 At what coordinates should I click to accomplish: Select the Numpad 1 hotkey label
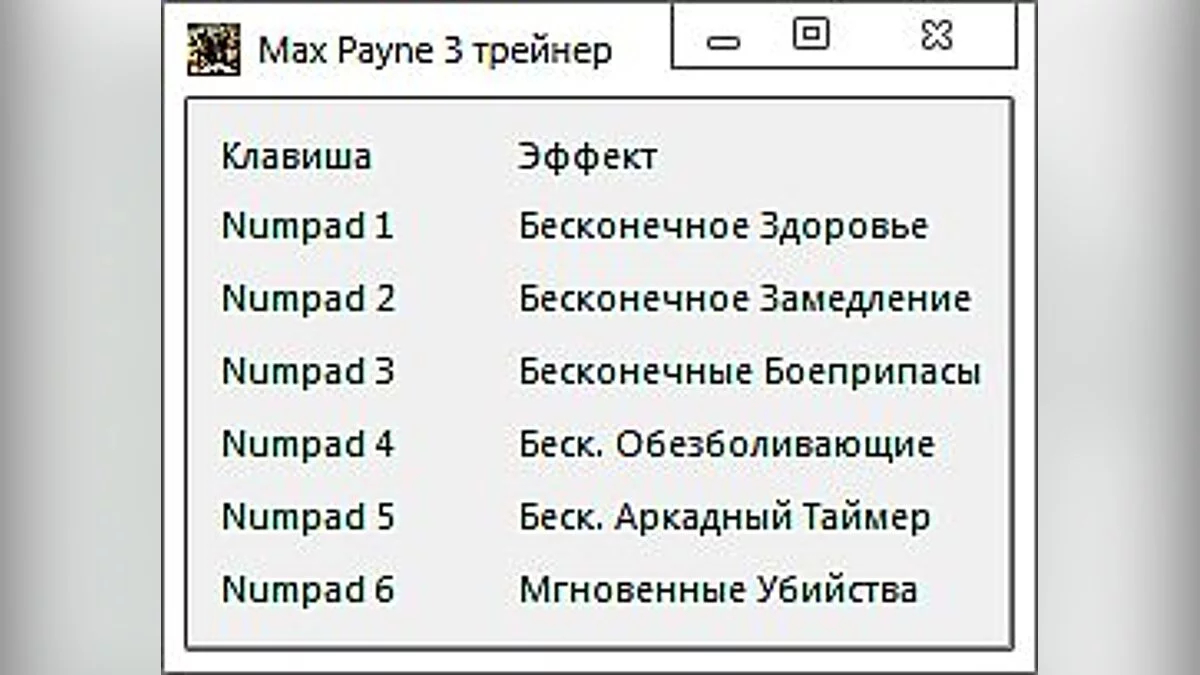307,226
